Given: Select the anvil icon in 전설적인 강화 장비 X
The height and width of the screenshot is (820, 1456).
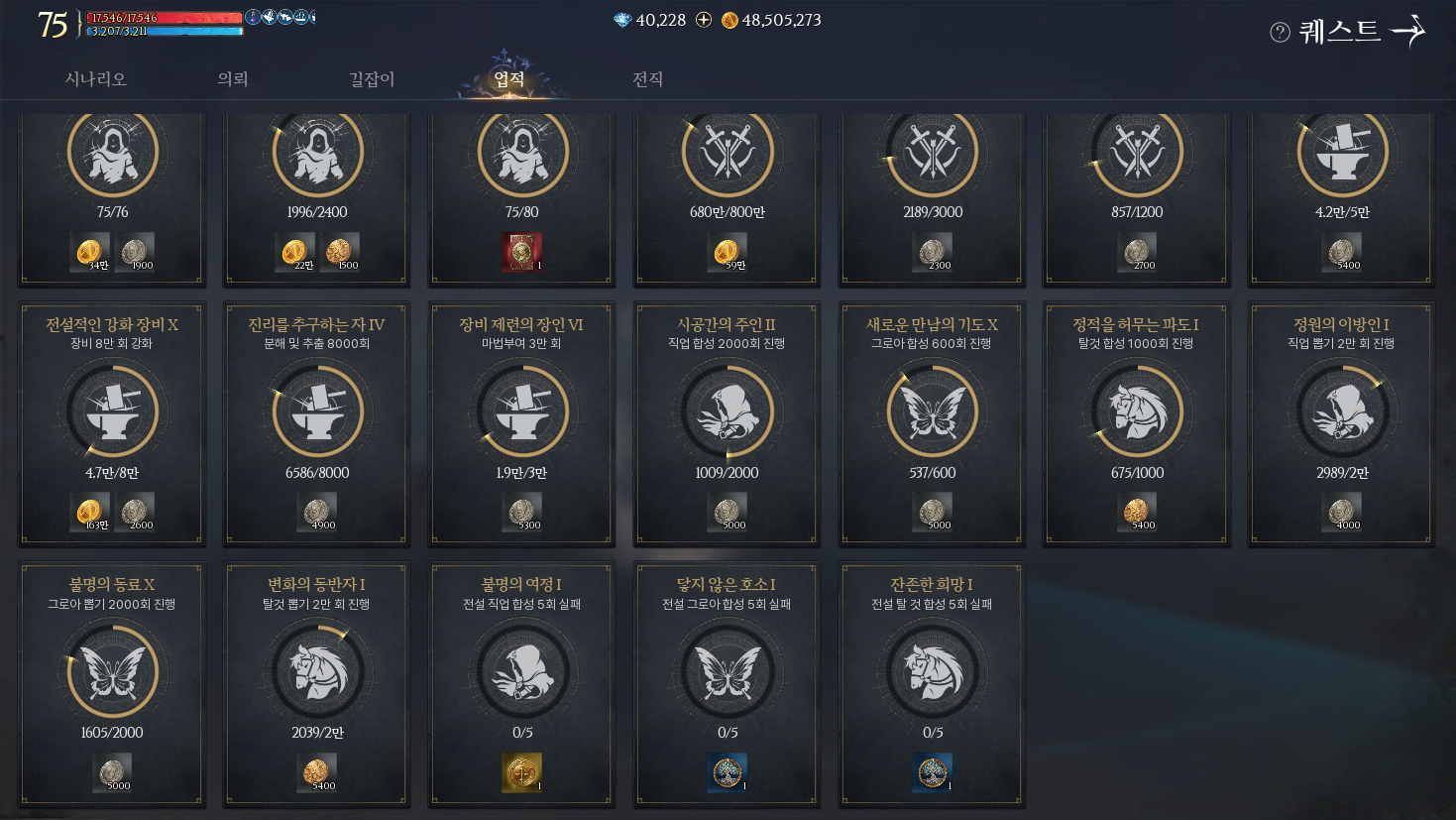Looking at the screenshot, I should 112,410.
